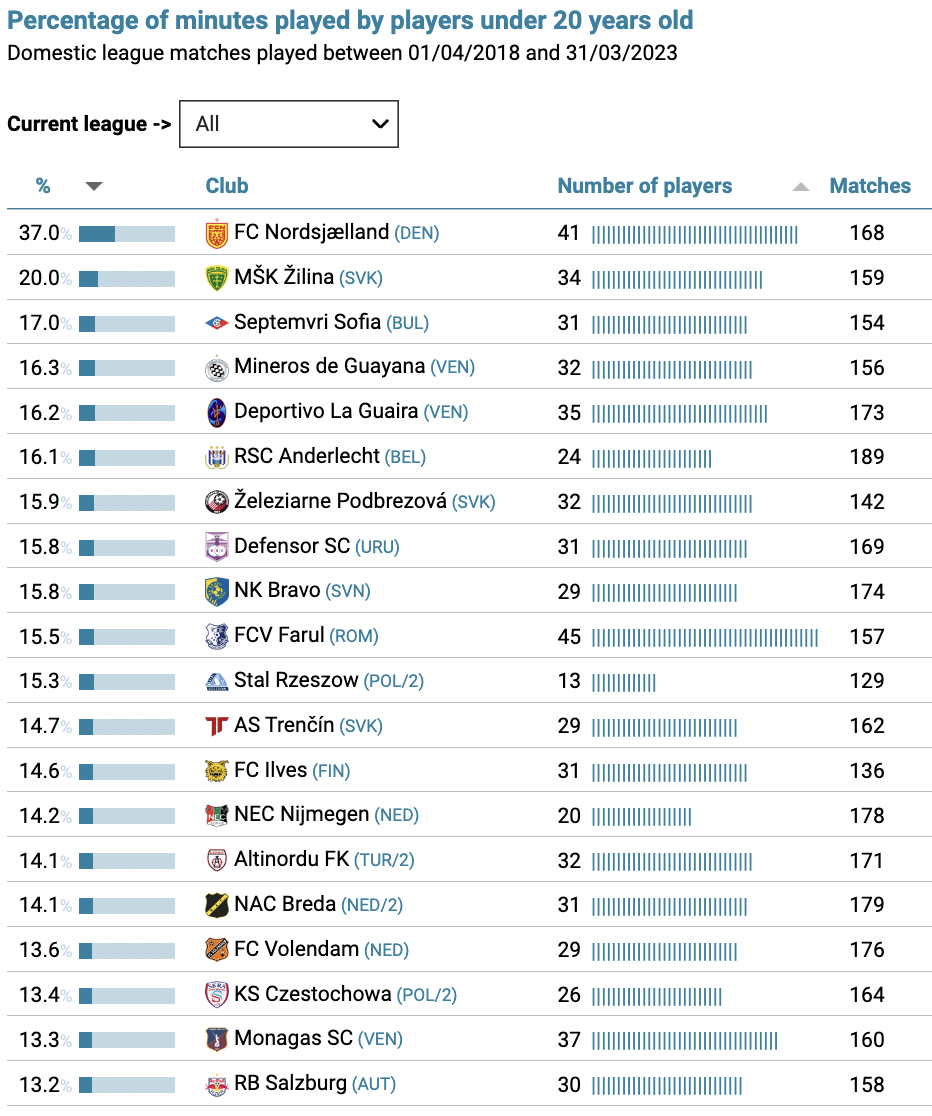Sort by the Matches column header

[870, 186]
